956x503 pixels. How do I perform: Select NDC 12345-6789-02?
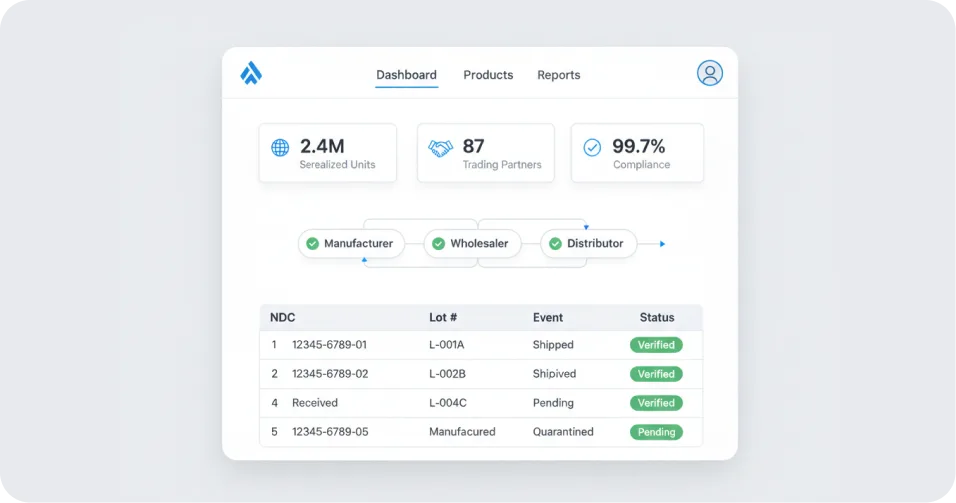point(330,374)
